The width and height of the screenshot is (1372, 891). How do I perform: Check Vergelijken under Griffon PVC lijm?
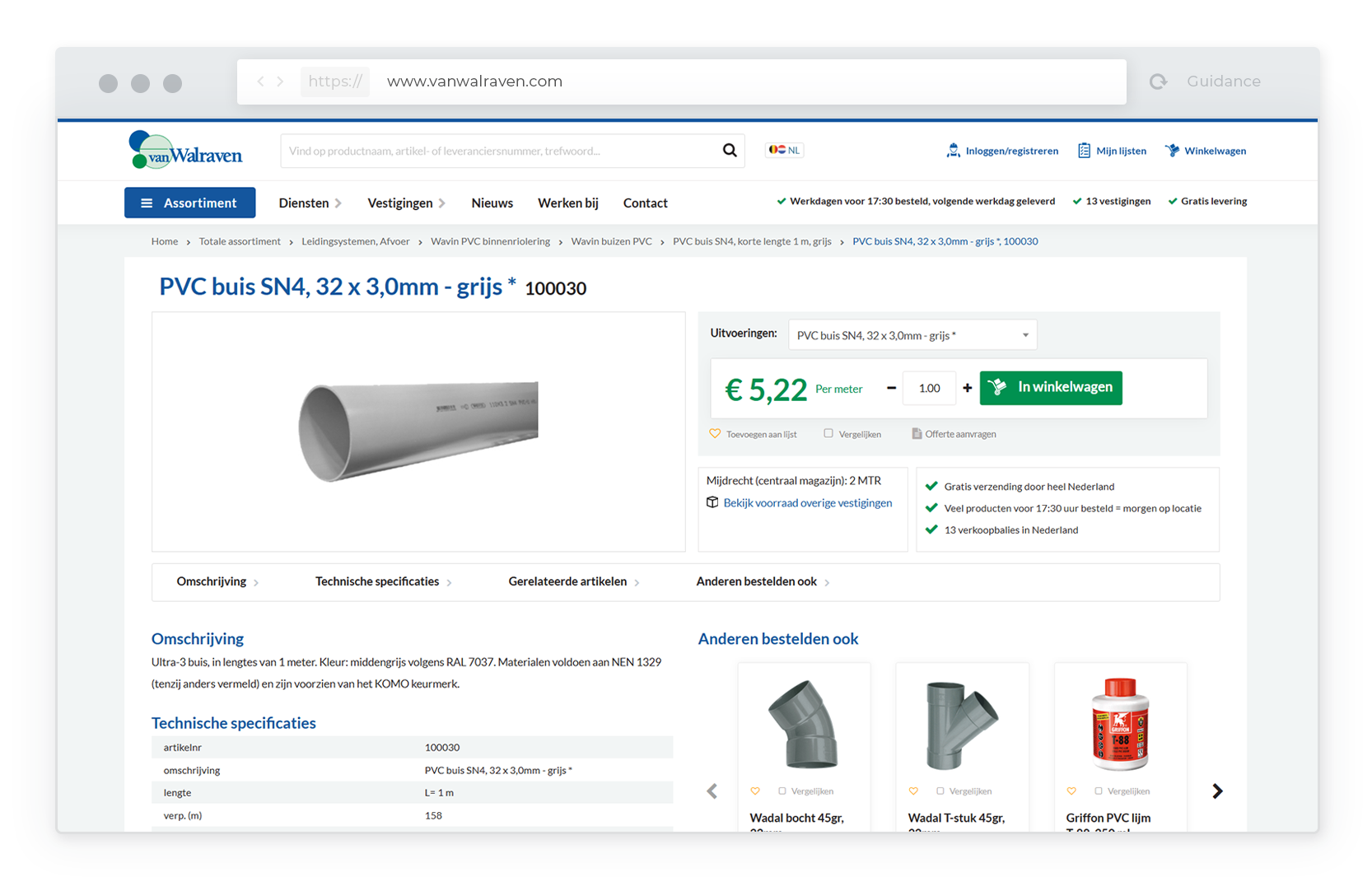(x=1099, y=791)
